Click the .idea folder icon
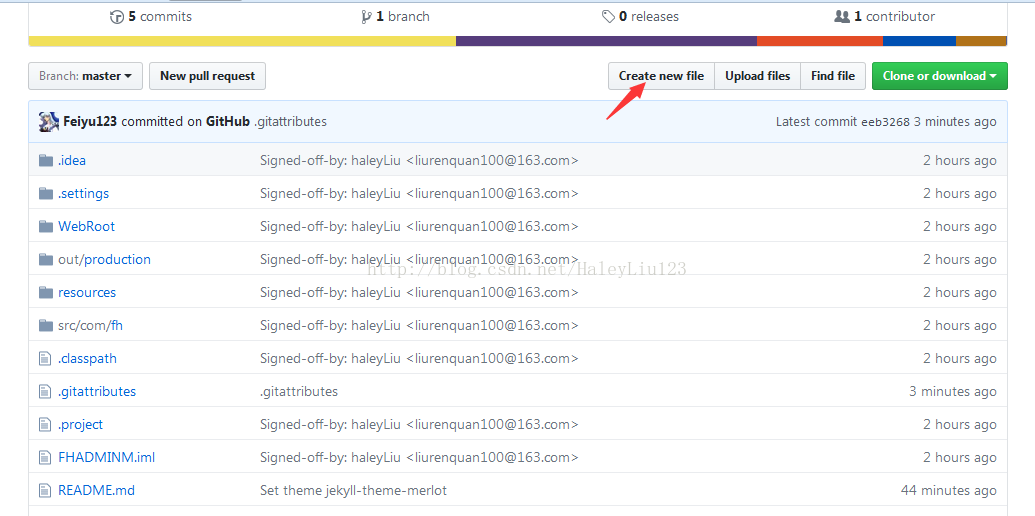The height and width of the screenshot is (516, 1035). (46, 160)
